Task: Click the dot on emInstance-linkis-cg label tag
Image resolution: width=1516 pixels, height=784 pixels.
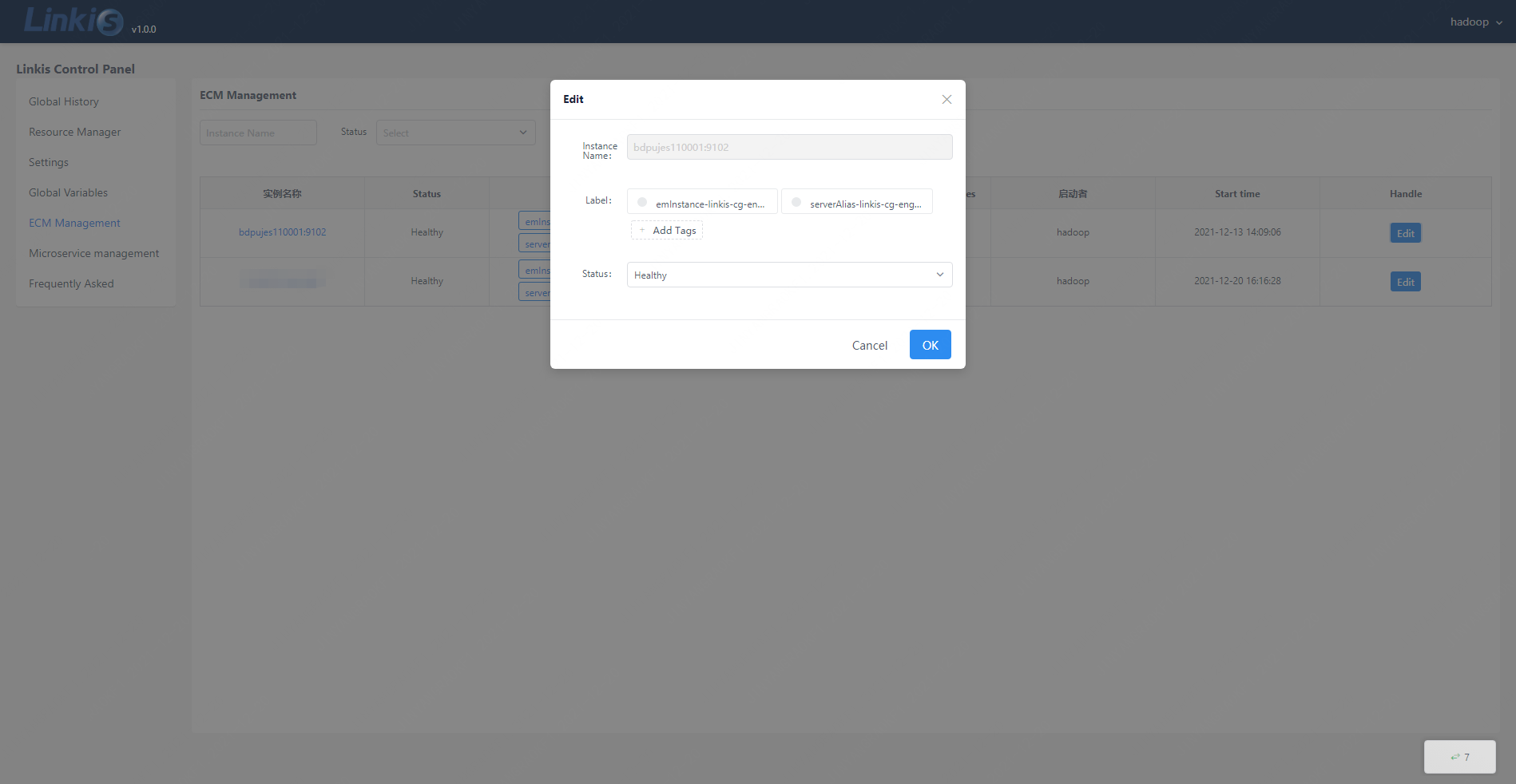Action: [642, 203]
